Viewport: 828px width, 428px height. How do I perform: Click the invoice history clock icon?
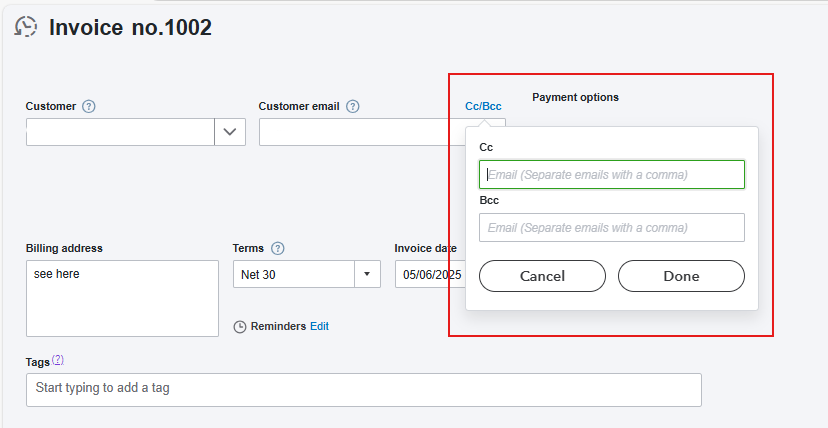(x=26, y=26)
